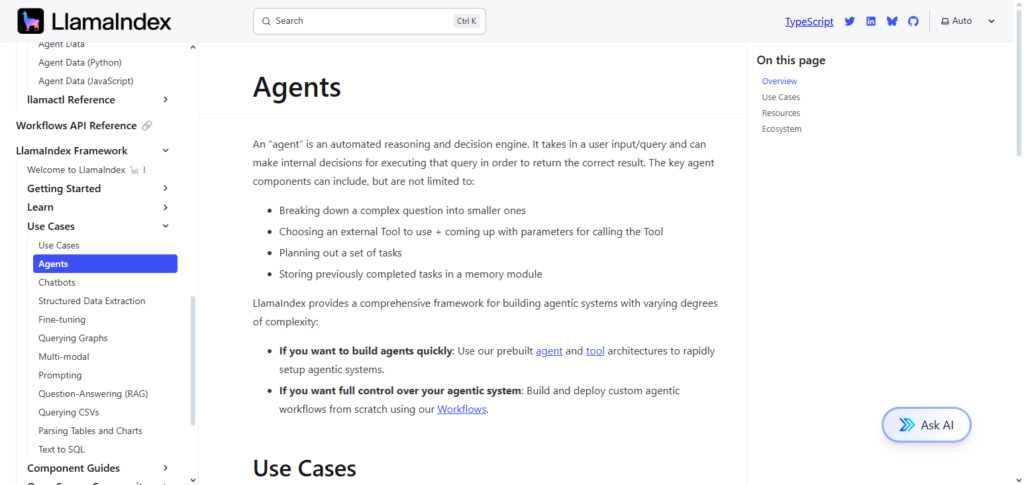Expand the Component Guides section
This screenshot has height=485, width=1024.
165,468
